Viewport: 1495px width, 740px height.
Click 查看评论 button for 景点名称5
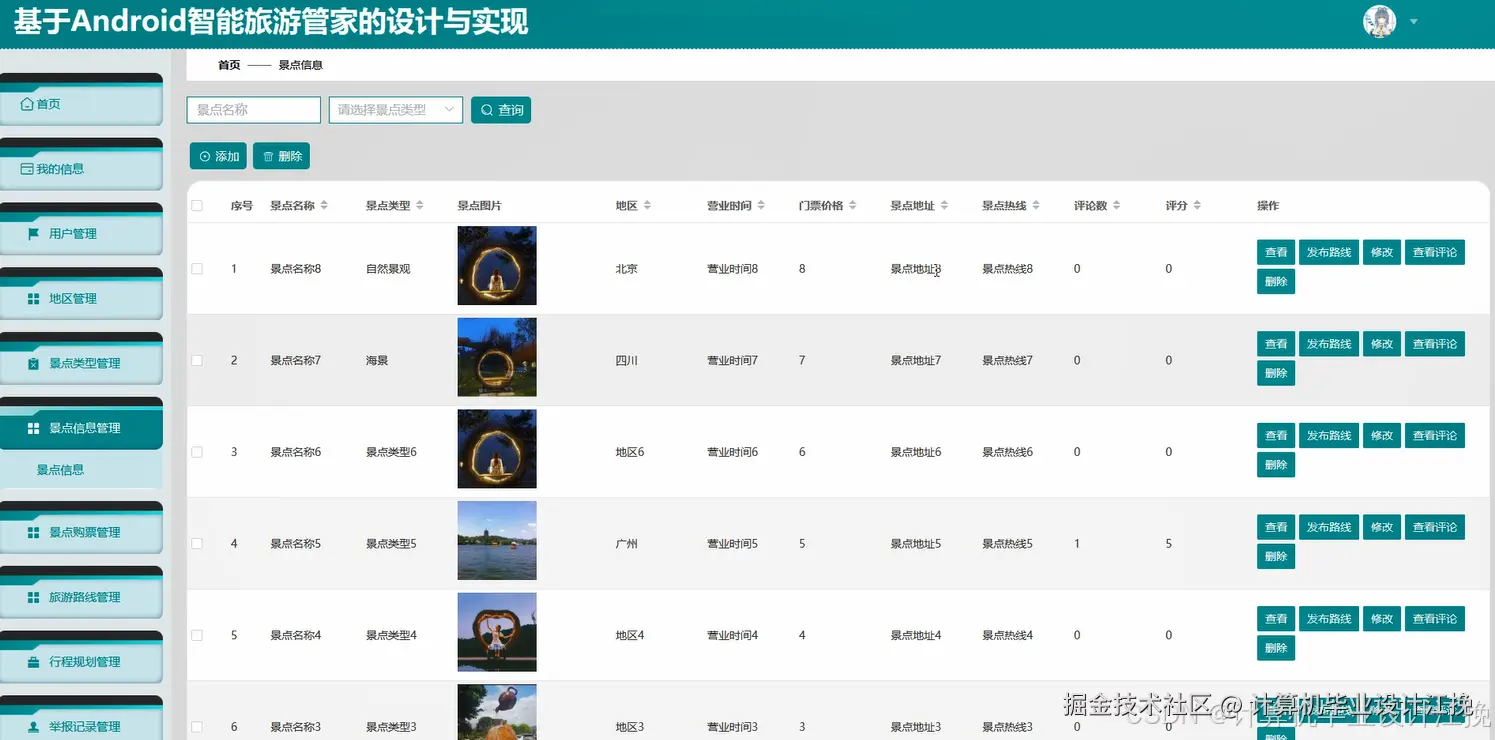1435,527
